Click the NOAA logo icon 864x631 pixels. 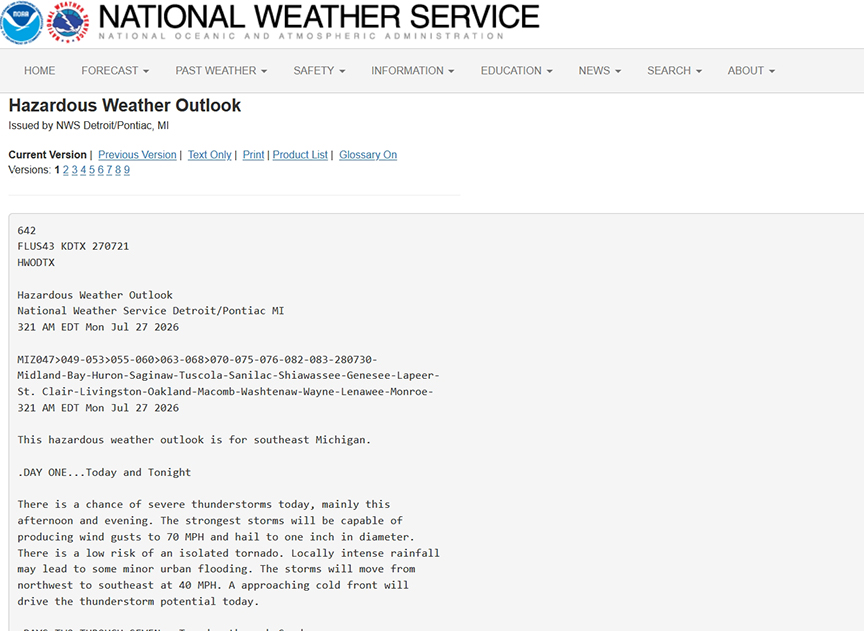tap(21, 23)
